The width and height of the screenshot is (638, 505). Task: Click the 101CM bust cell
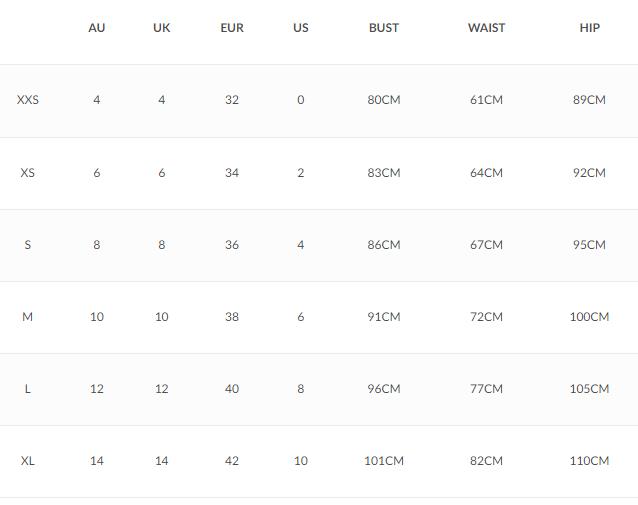[x=384, y=461]
